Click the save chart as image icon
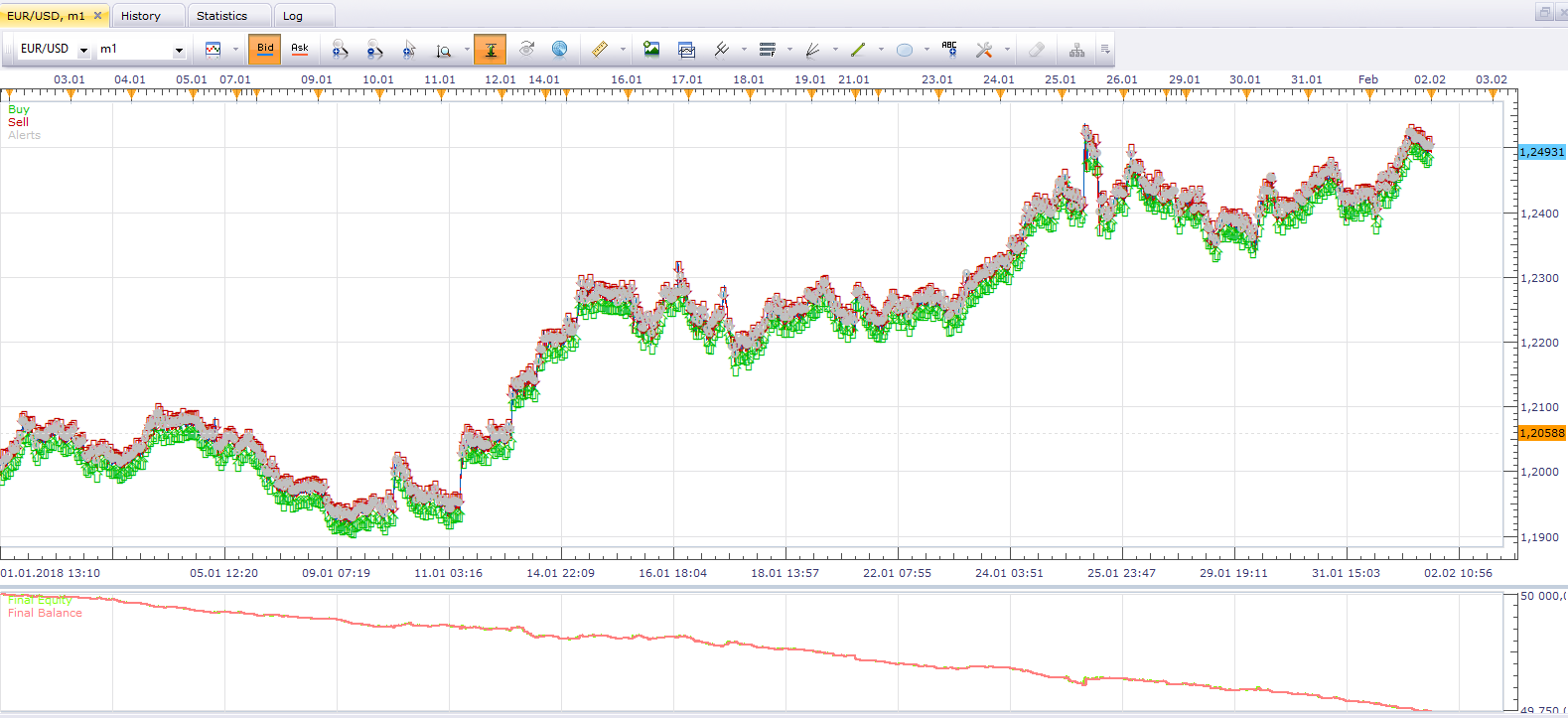1568x718 pixels. [x=651, y=49]
